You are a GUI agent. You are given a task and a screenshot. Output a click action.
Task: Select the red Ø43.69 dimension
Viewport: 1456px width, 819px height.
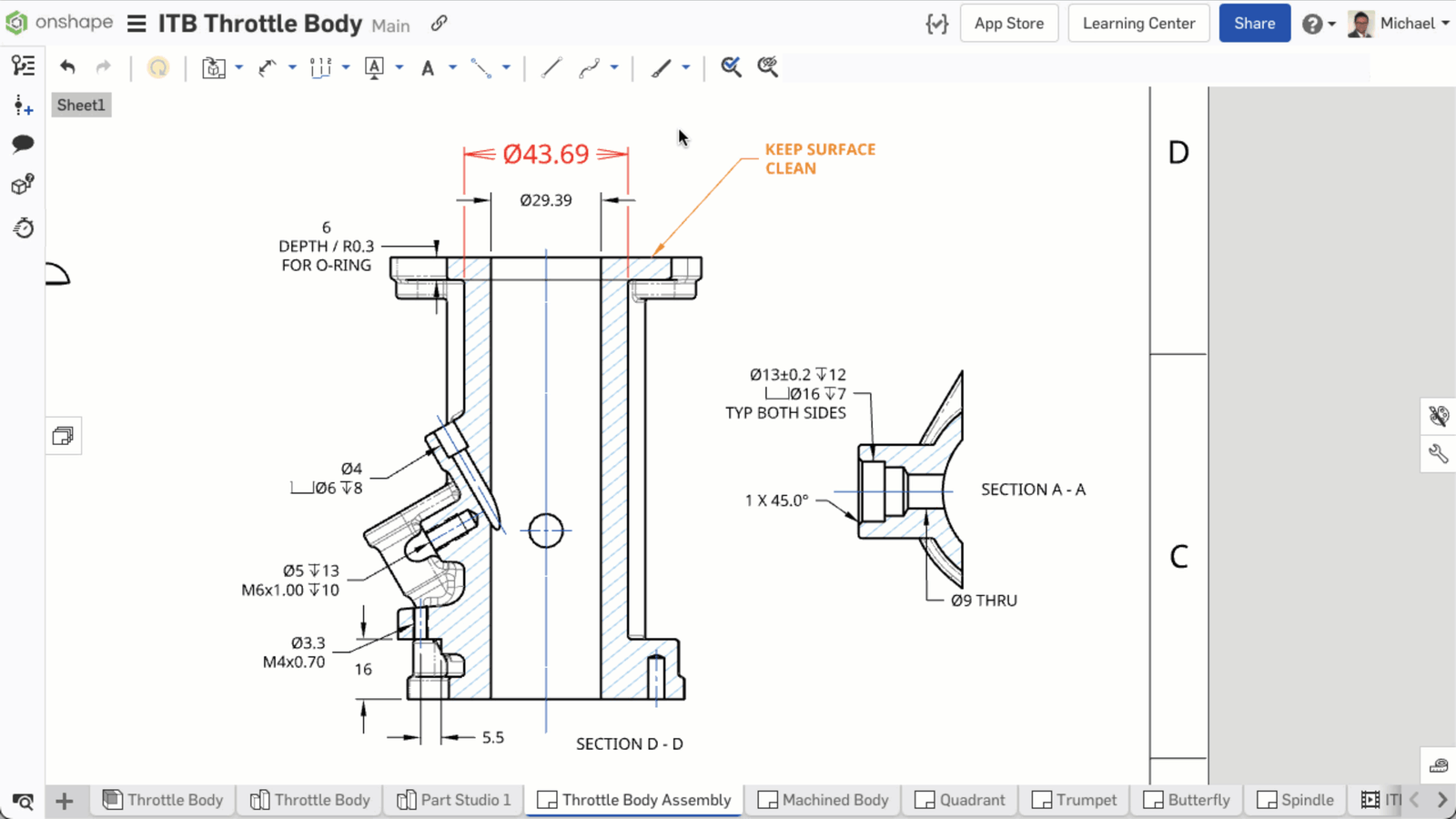[x=546, y=154]
